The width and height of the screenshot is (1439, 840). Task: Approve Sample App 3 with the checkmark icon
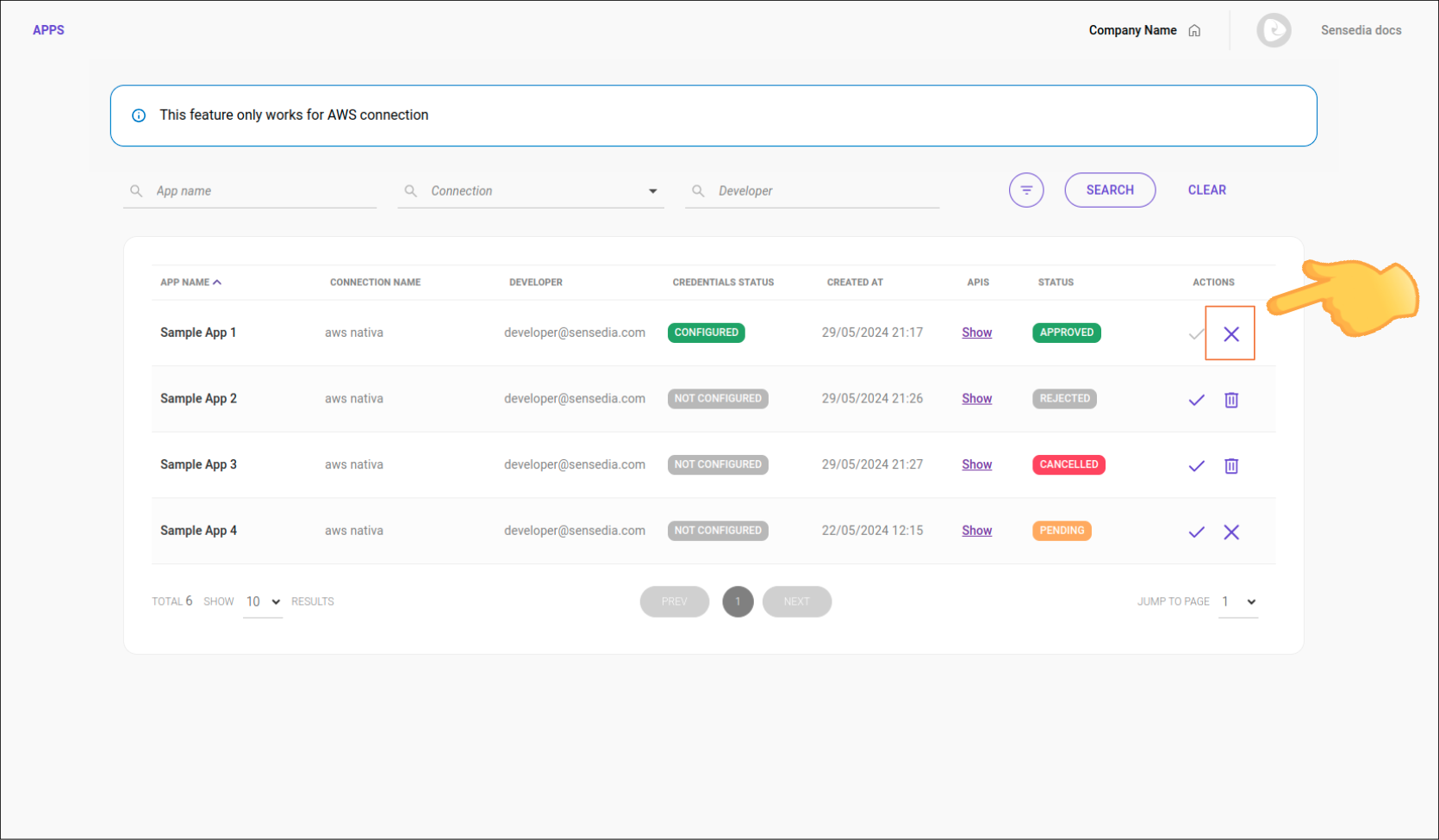(x=1196, y=465)
